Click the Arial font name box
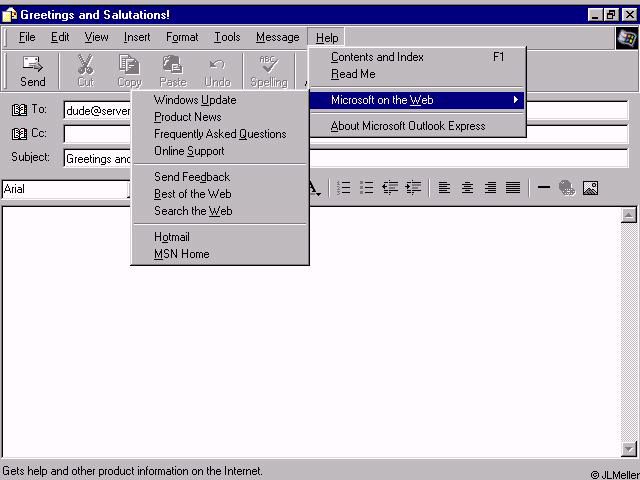This screenshot has height=480, width=640. pos(65,189)
